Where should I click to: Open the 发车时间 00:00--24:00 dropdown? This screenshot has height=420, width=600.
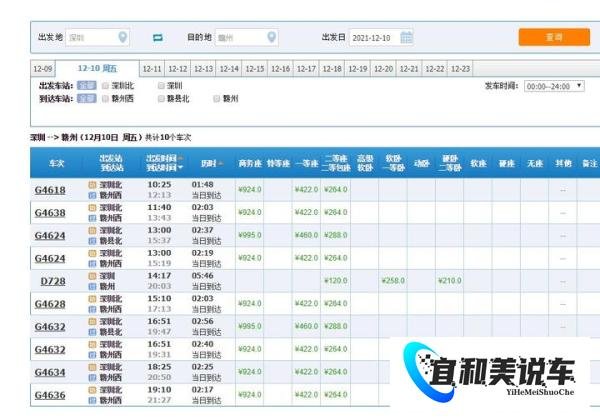pos(554,86)
